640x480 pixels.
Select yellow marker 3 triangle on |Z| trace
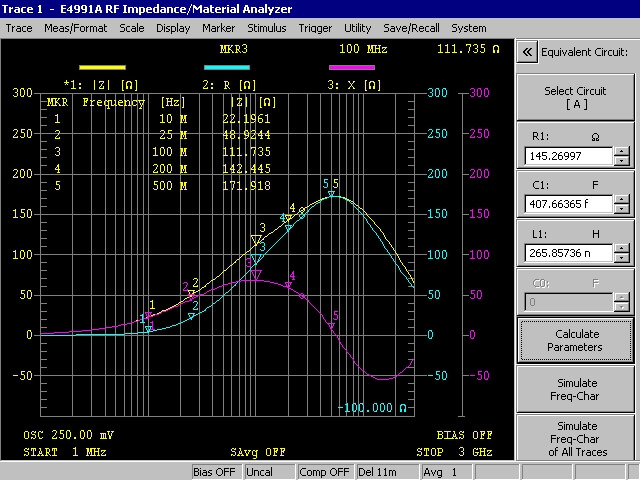point(256,240)
